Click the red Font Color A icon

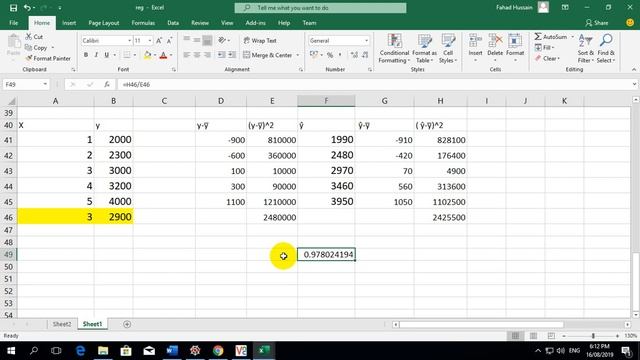point(163,55)
